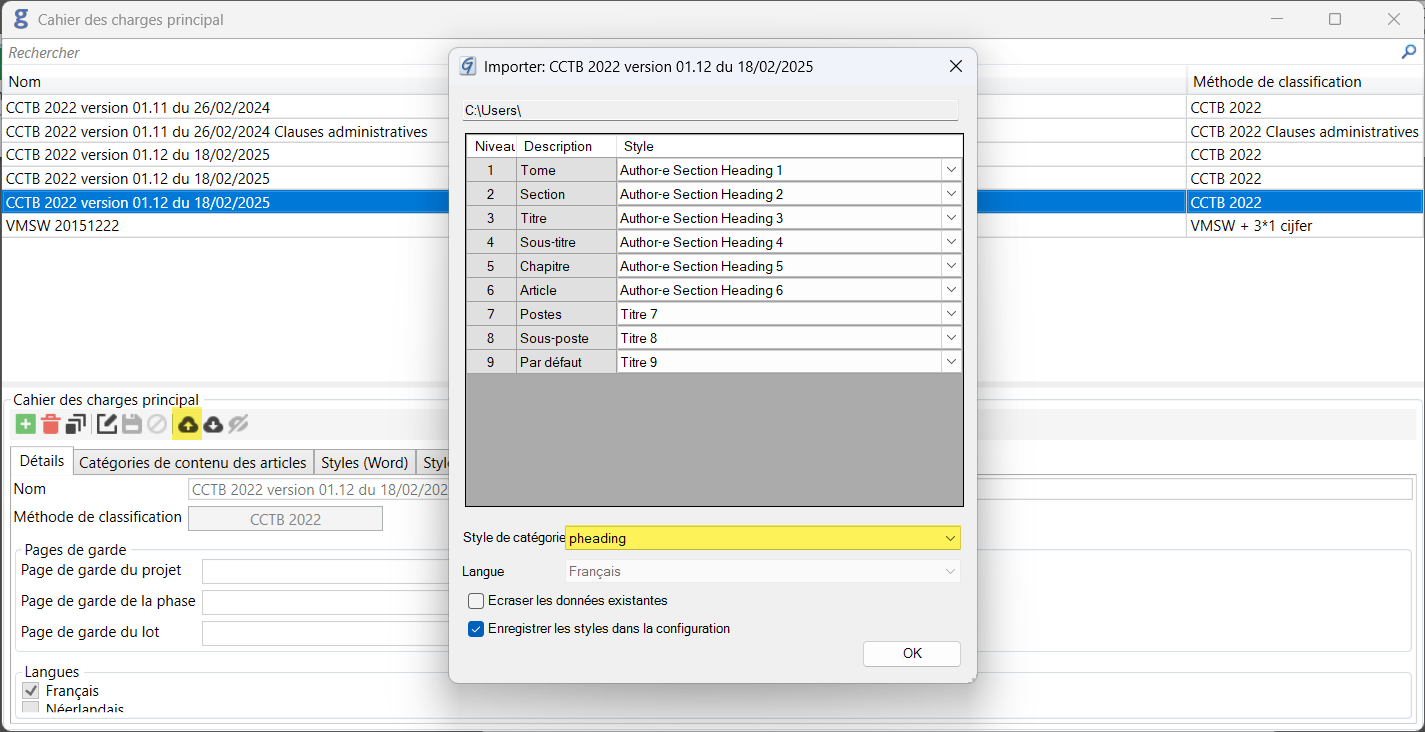Screen dimensions: 1425x732
Task: Click the duplicate copy icon
Action: tap(75, 424)
